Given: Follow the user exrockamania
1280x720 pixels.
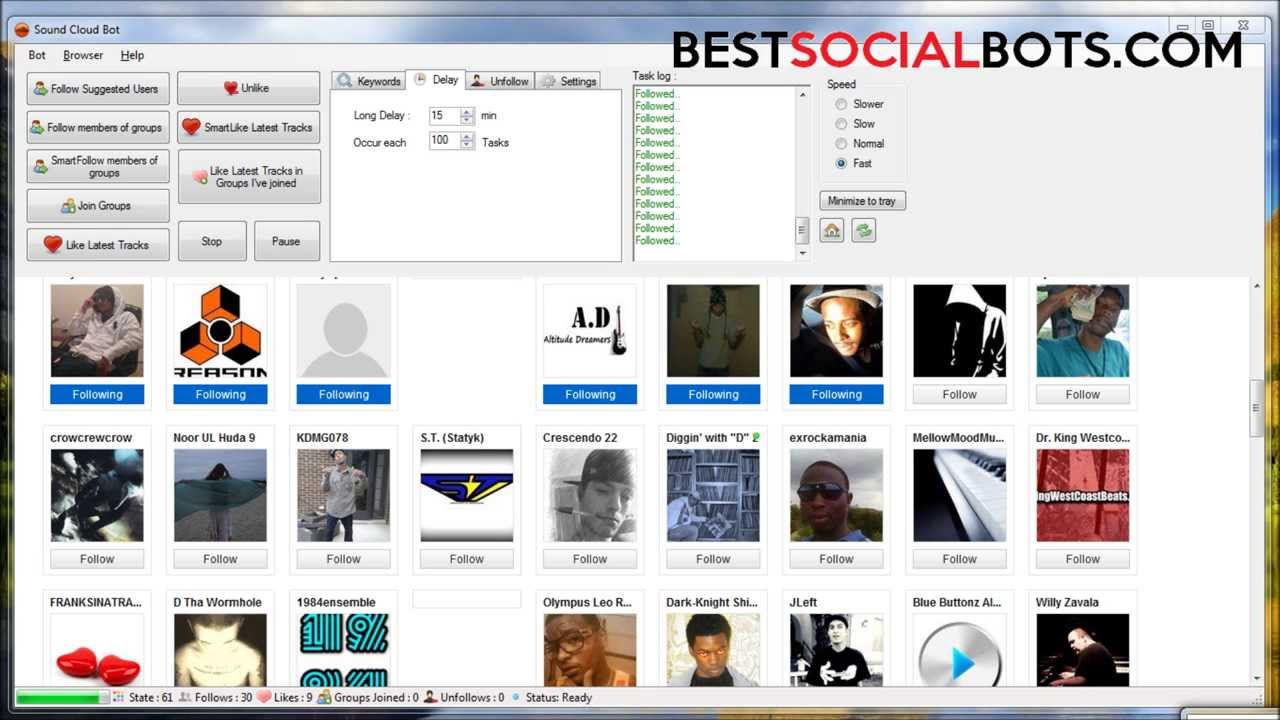Looking at the screenshot, I should coord(836,559).
